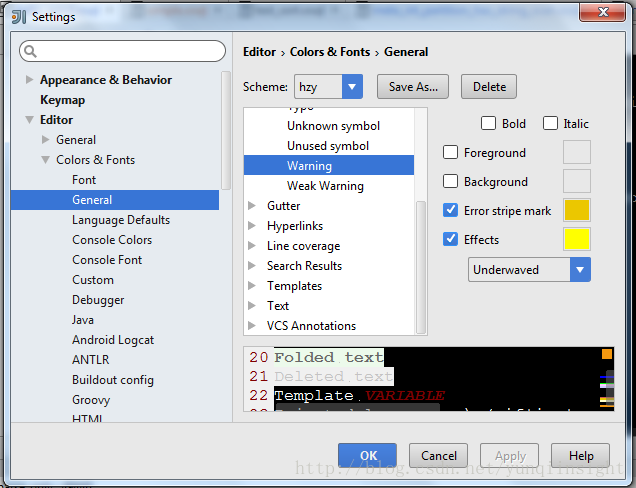Enable the Italic checkbox
This screenshot has height=488, width=636.
point(550,123)
